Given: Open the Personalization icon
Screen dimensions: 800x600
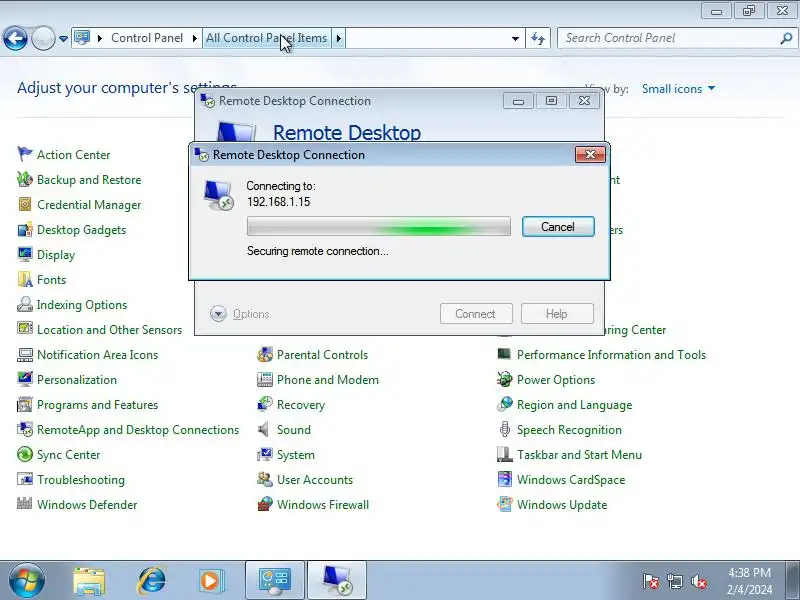Looking at the screenshot, I should point(24,379).
